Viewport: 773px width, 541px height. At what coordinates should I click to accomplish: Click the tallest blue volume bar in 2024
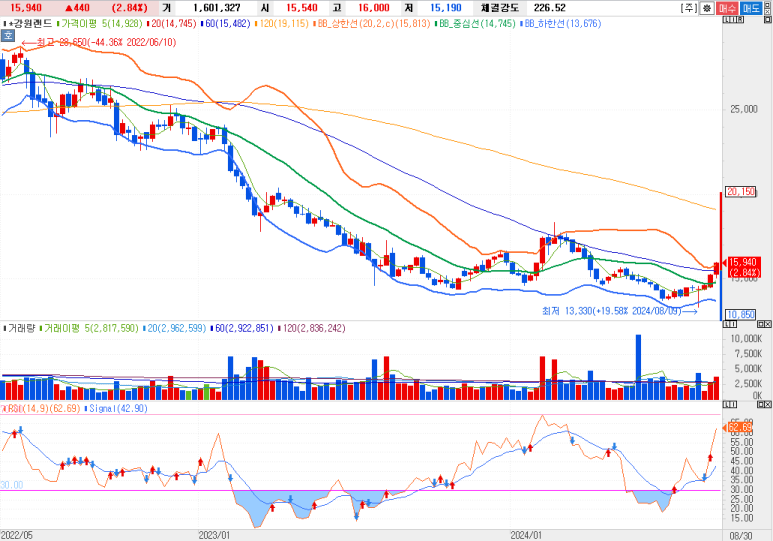pos(638,367)
